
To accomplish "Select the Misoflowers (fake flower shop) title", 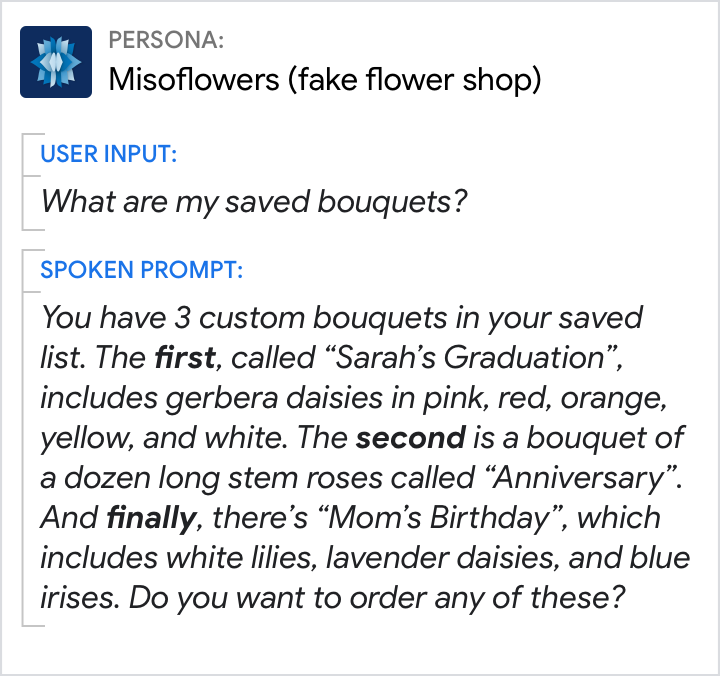I will click(x=324, y=80).
